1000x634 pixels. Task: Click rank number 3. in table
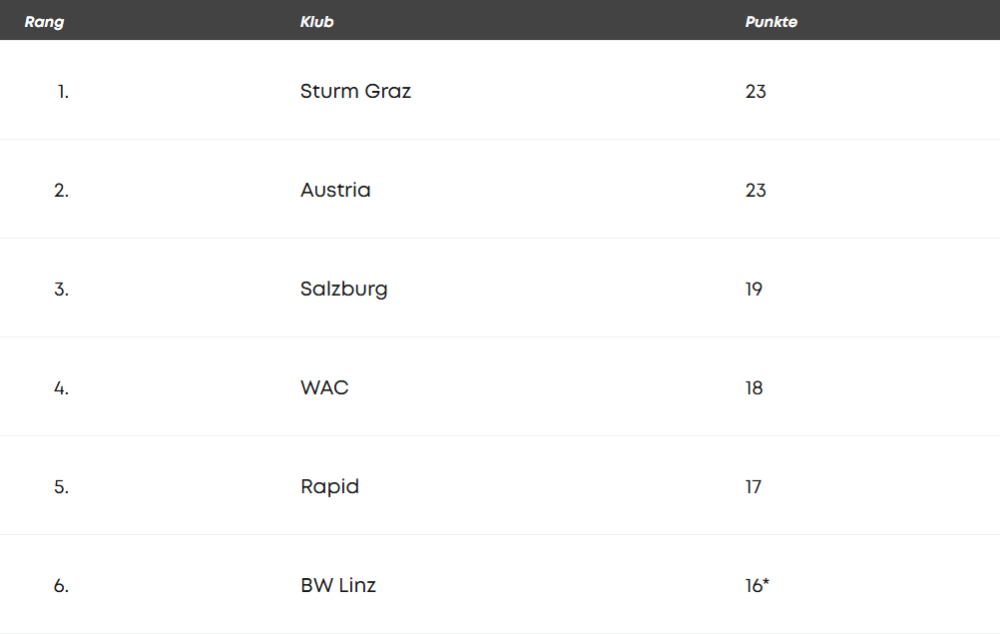click(x=61, y=289)
